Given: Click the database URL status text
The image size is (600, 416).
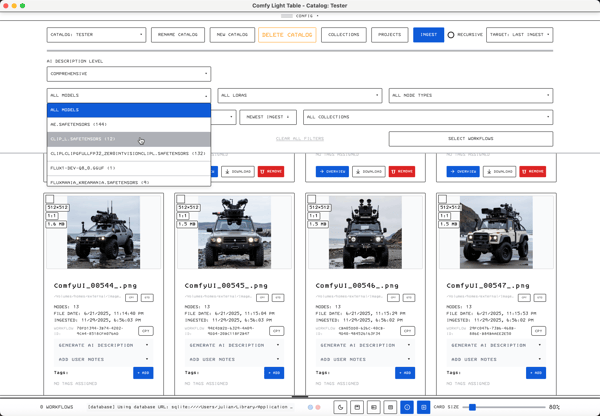Looking at the screenshot, I should (188, 407).
